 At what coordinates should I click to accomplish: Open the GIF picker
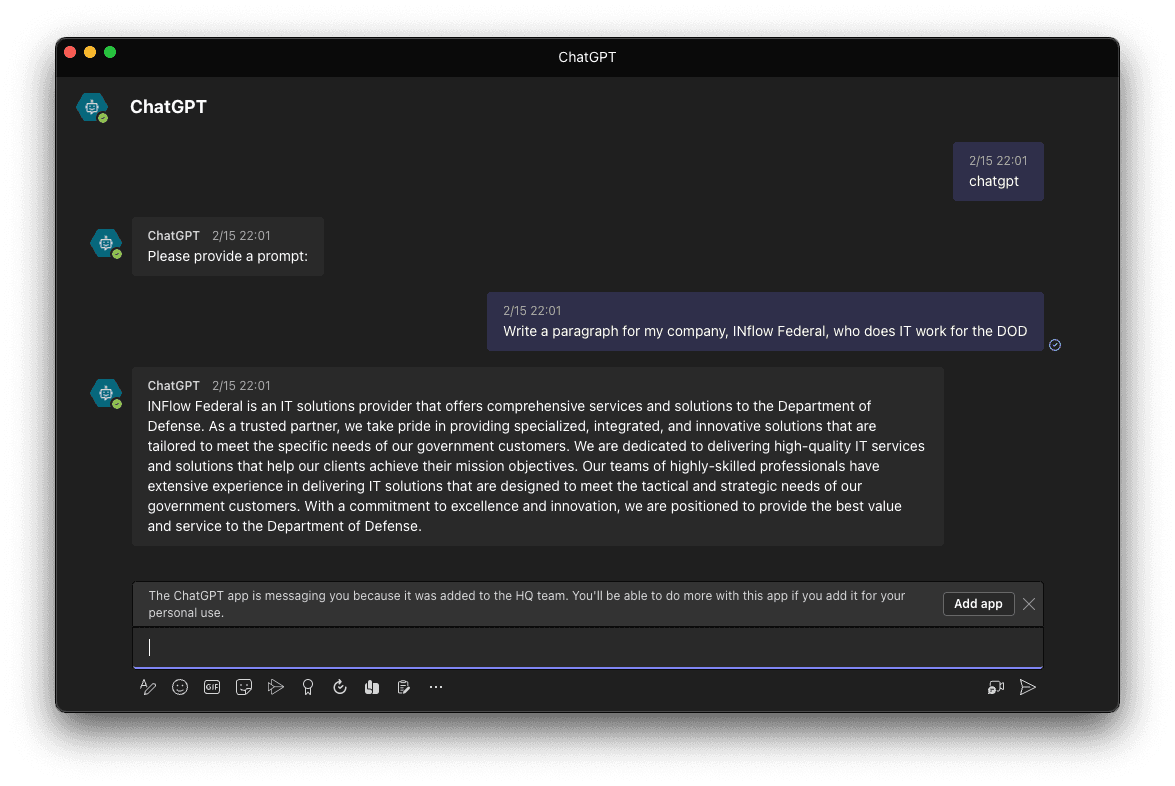pyautogui.click(x=212, y=687)
